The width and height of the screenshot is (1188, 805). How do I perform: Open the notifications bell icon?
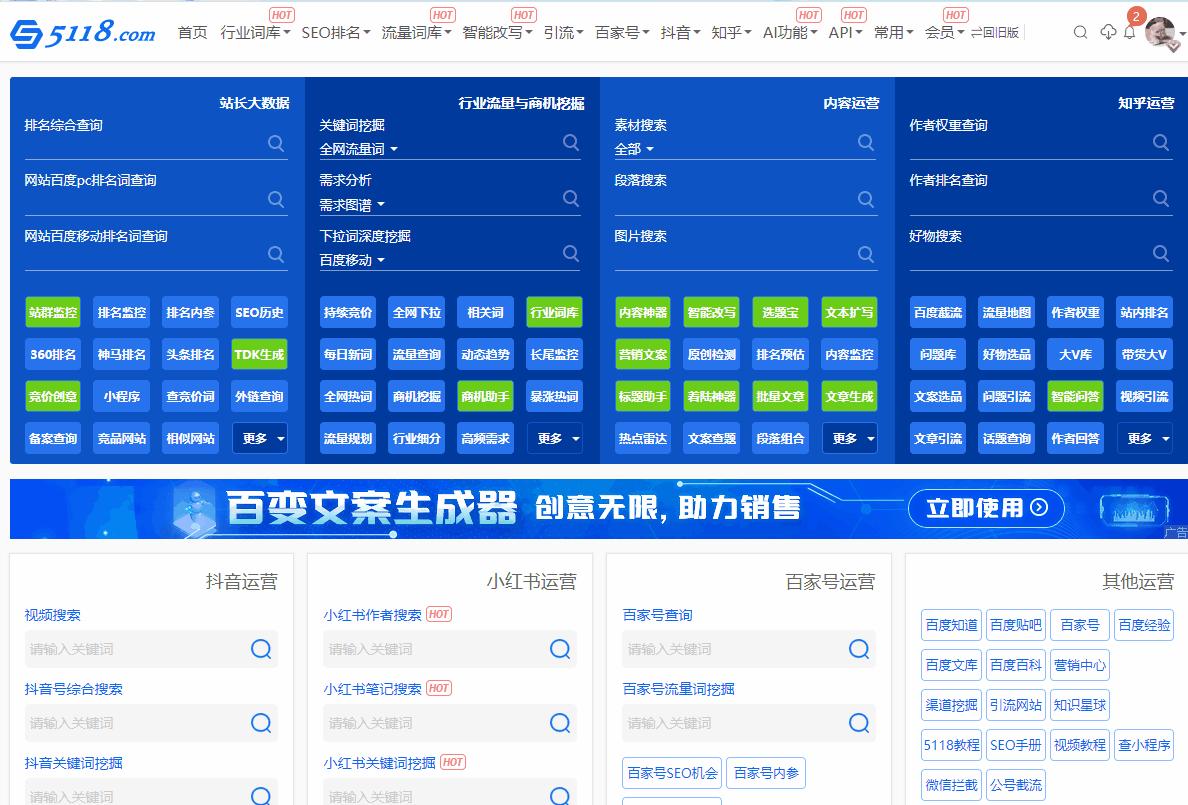click(x=1130, y=33)
